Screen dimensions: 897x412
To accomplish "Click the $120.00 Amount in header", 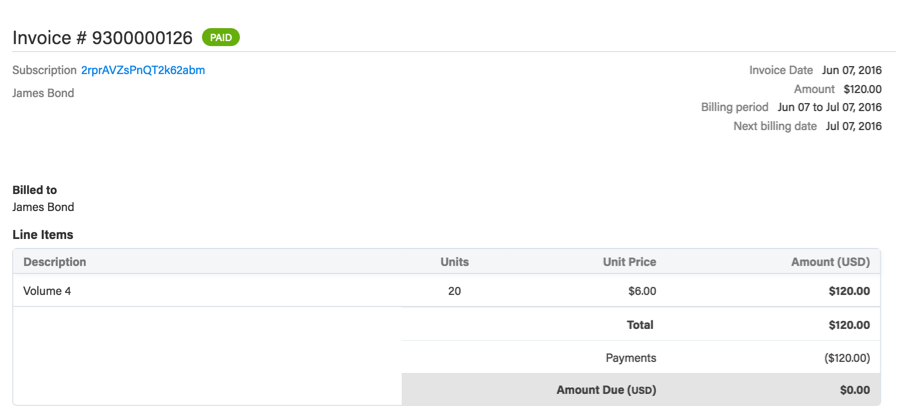I will point(862,89).
